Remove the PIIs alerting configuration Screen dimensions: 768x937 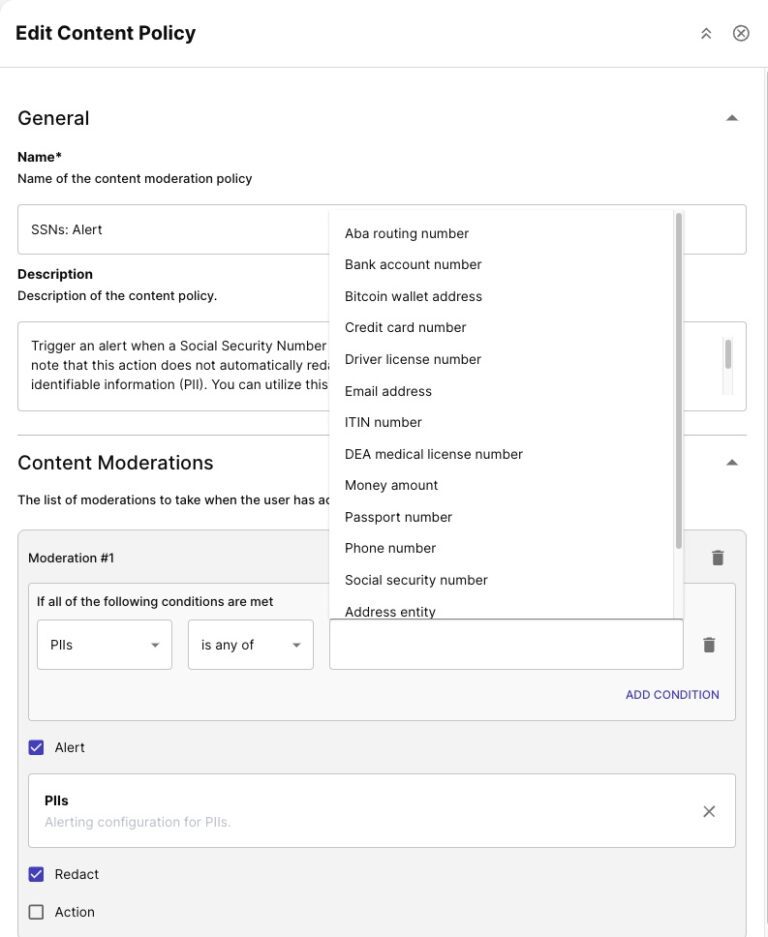[709, 811]
